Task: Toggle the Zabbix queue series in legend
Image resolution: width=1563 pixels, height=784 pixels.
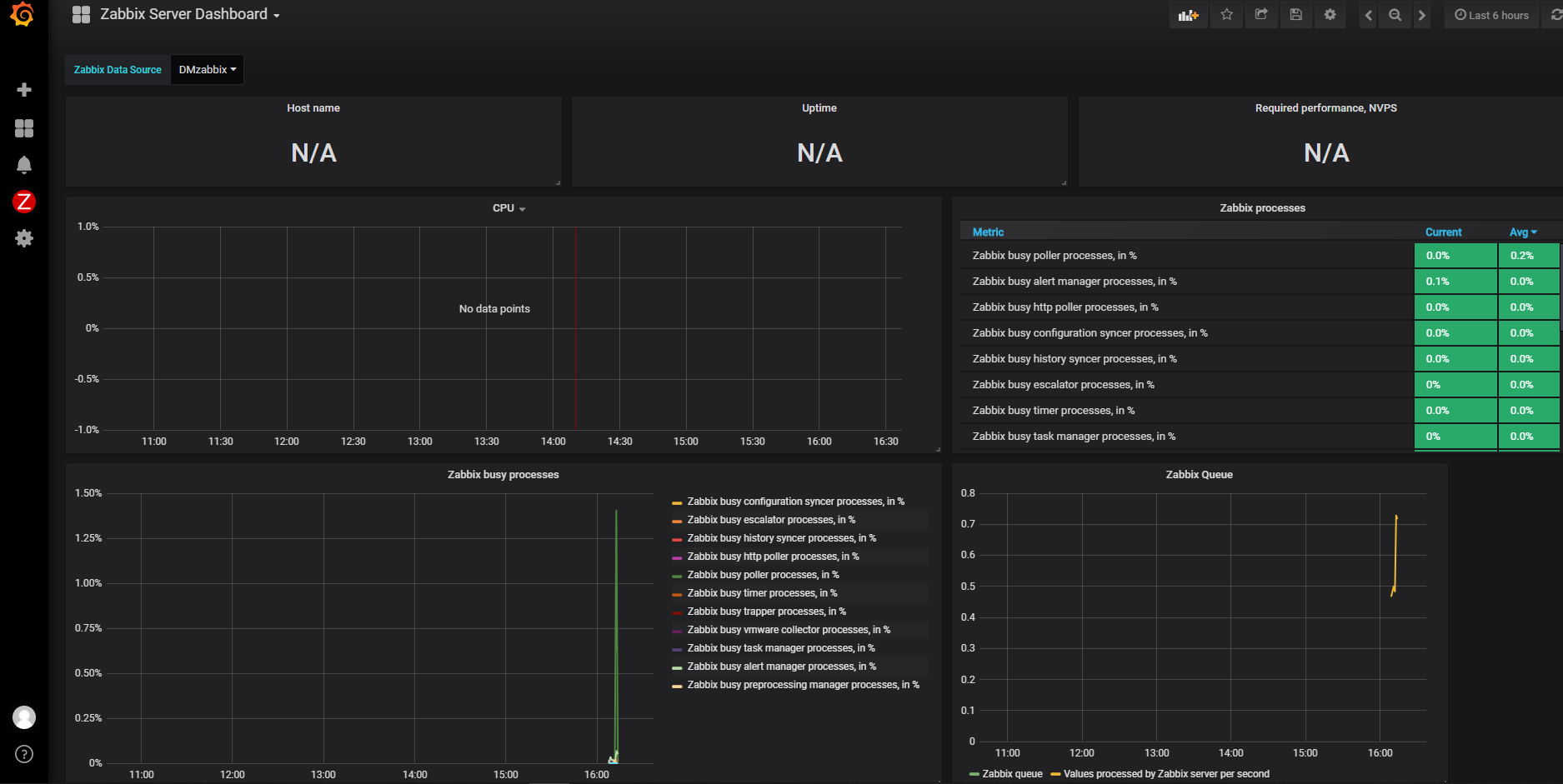Action: (1011, 774)
